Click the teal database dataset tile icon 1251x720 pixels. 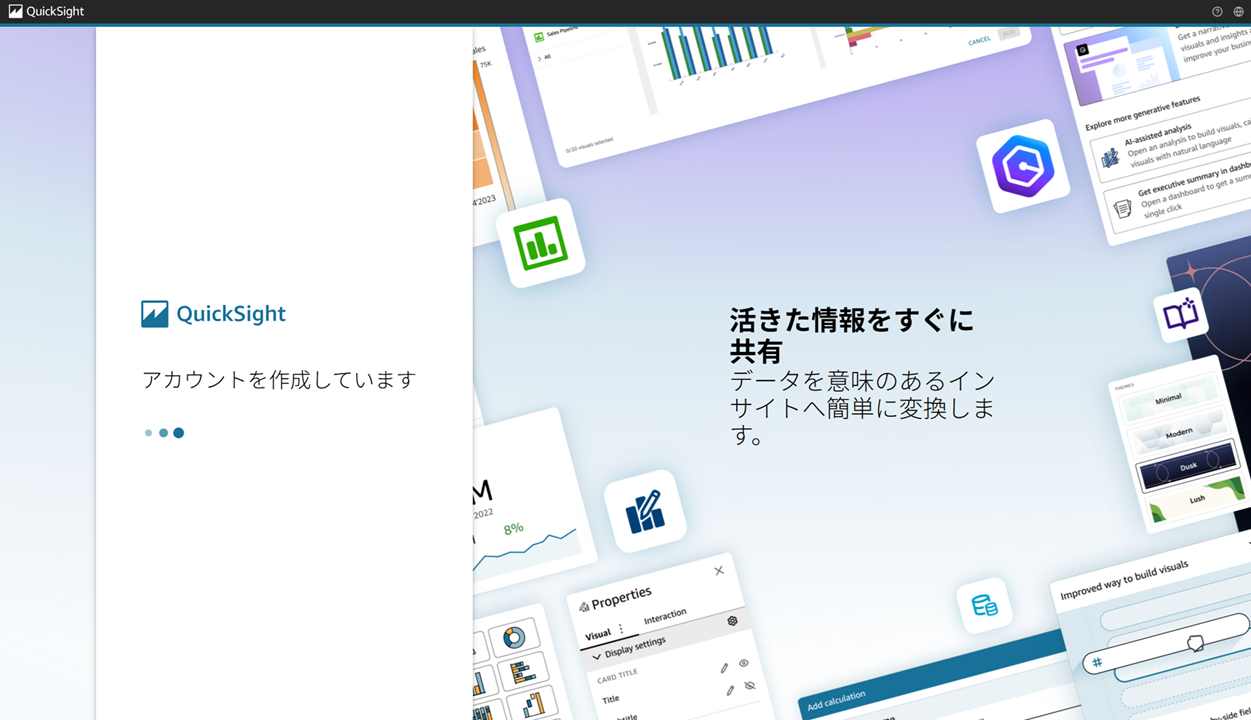point(985,605)
